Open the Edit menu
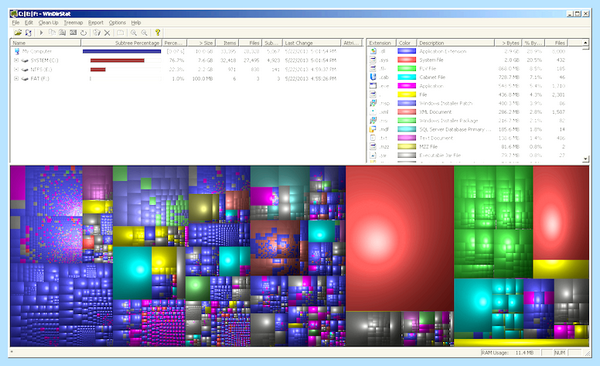The image size is (600, 366). point(29,23)
